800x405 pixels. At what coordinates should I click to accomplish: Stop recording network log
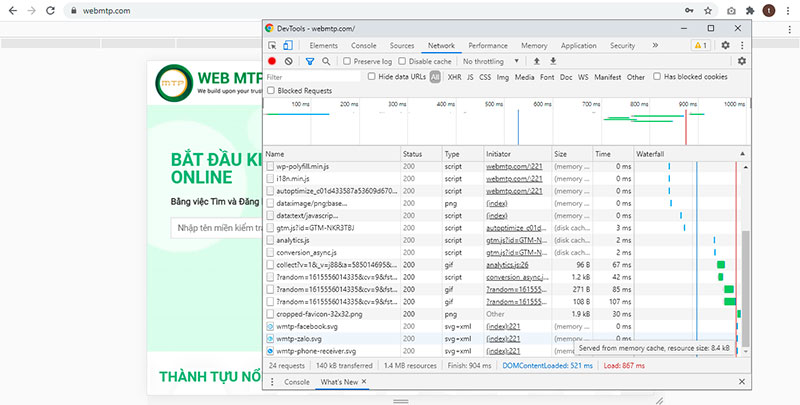(x=272, y=62)
